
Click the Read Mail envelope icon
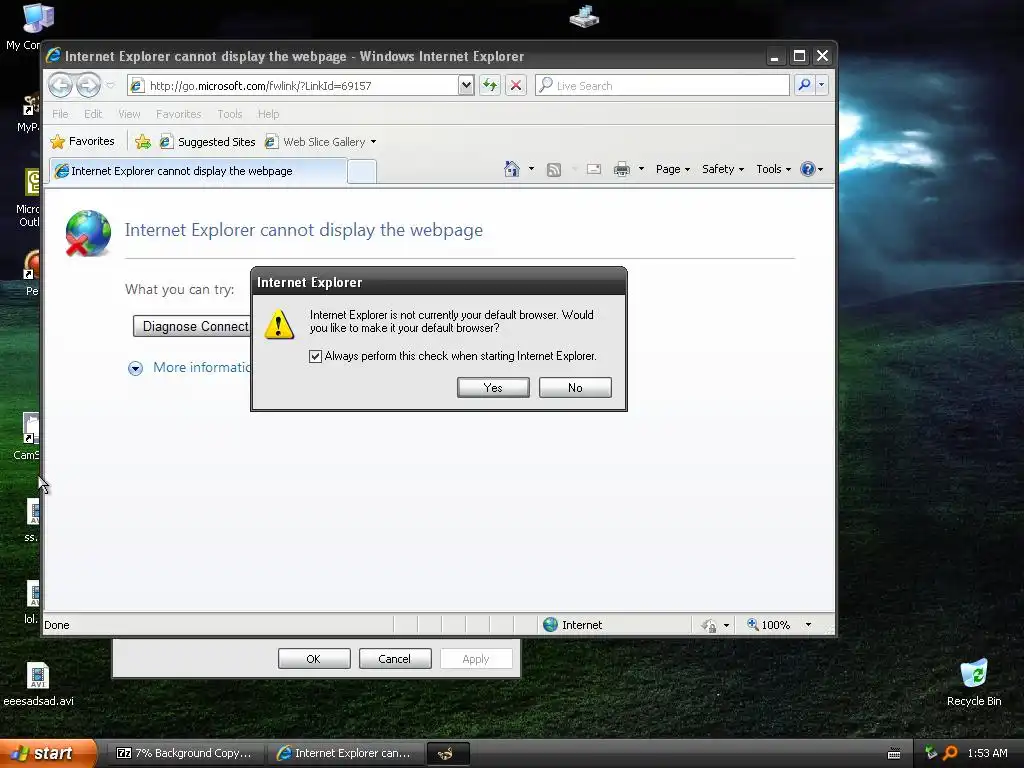tap(594, 170)
